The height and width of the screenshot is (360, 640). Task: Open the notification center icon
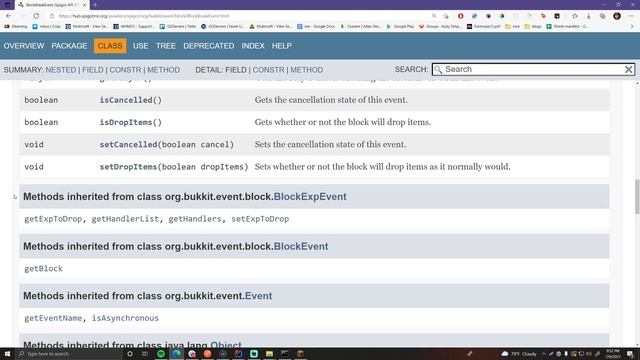631,353
